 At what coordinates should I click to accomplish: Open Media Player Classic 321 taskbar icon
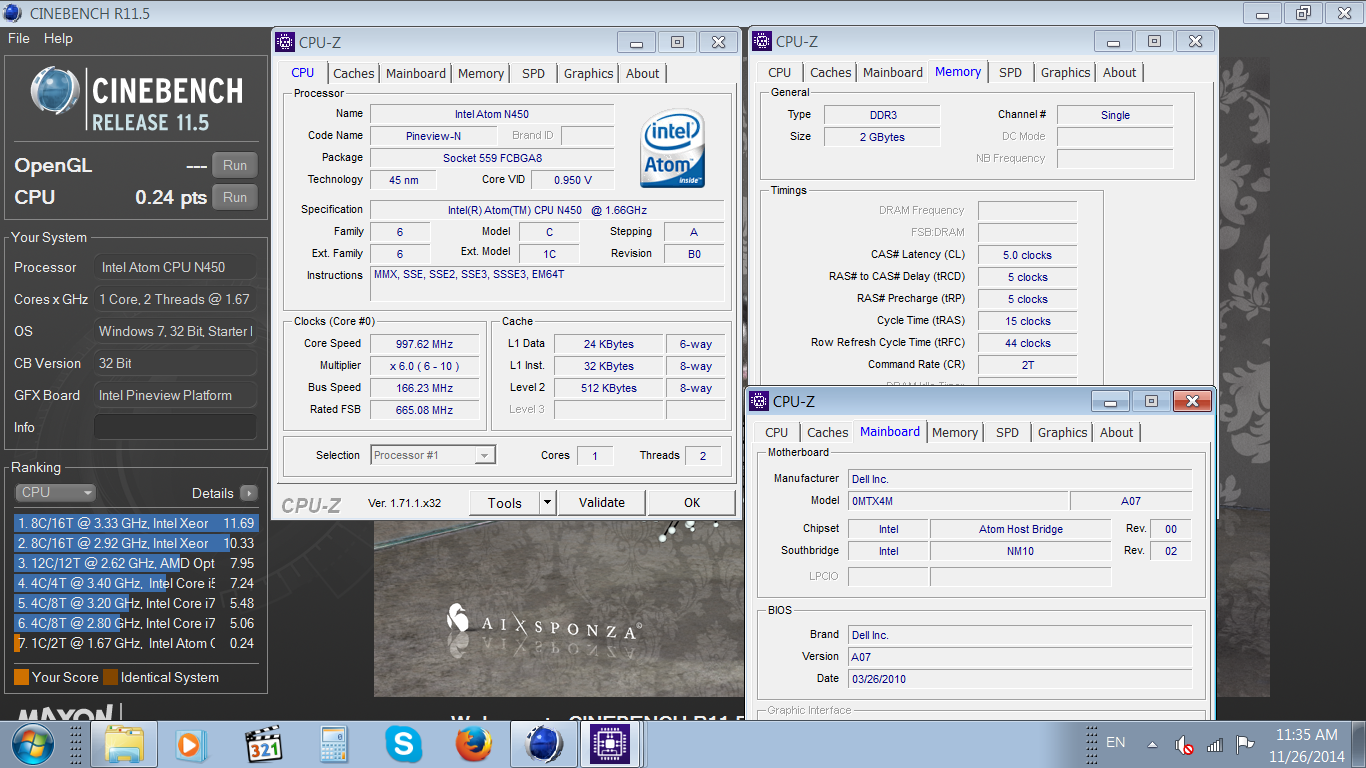pyautogui.click(x=264, y=744)
